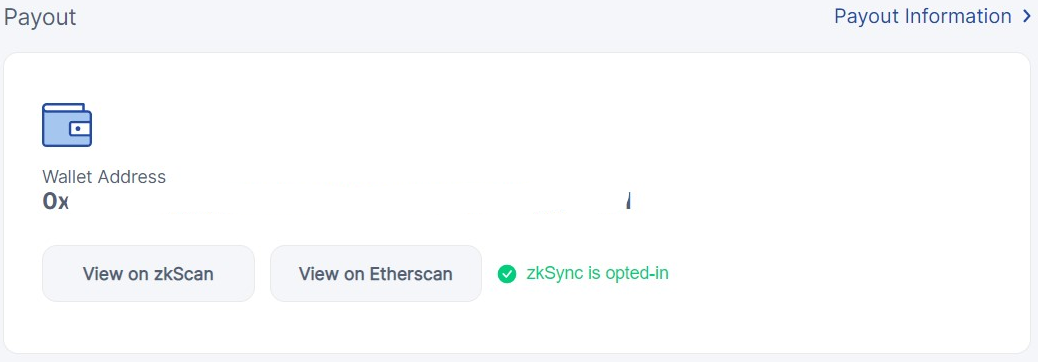Click the zkSync is opted-in status text
The height and width of the screenshot is (362, 1038).
(x=597, y=273)
